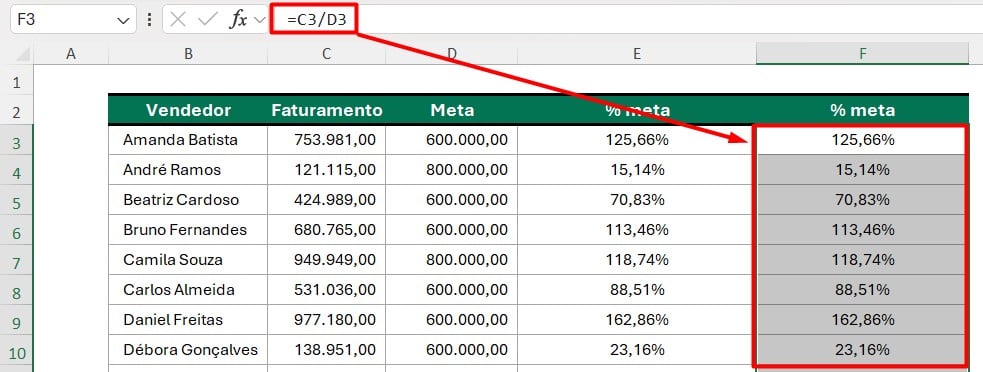This screenshot has width=983, height=372.
Task: Click Faturamento value 753.981,00
Action: click(327, 140)
